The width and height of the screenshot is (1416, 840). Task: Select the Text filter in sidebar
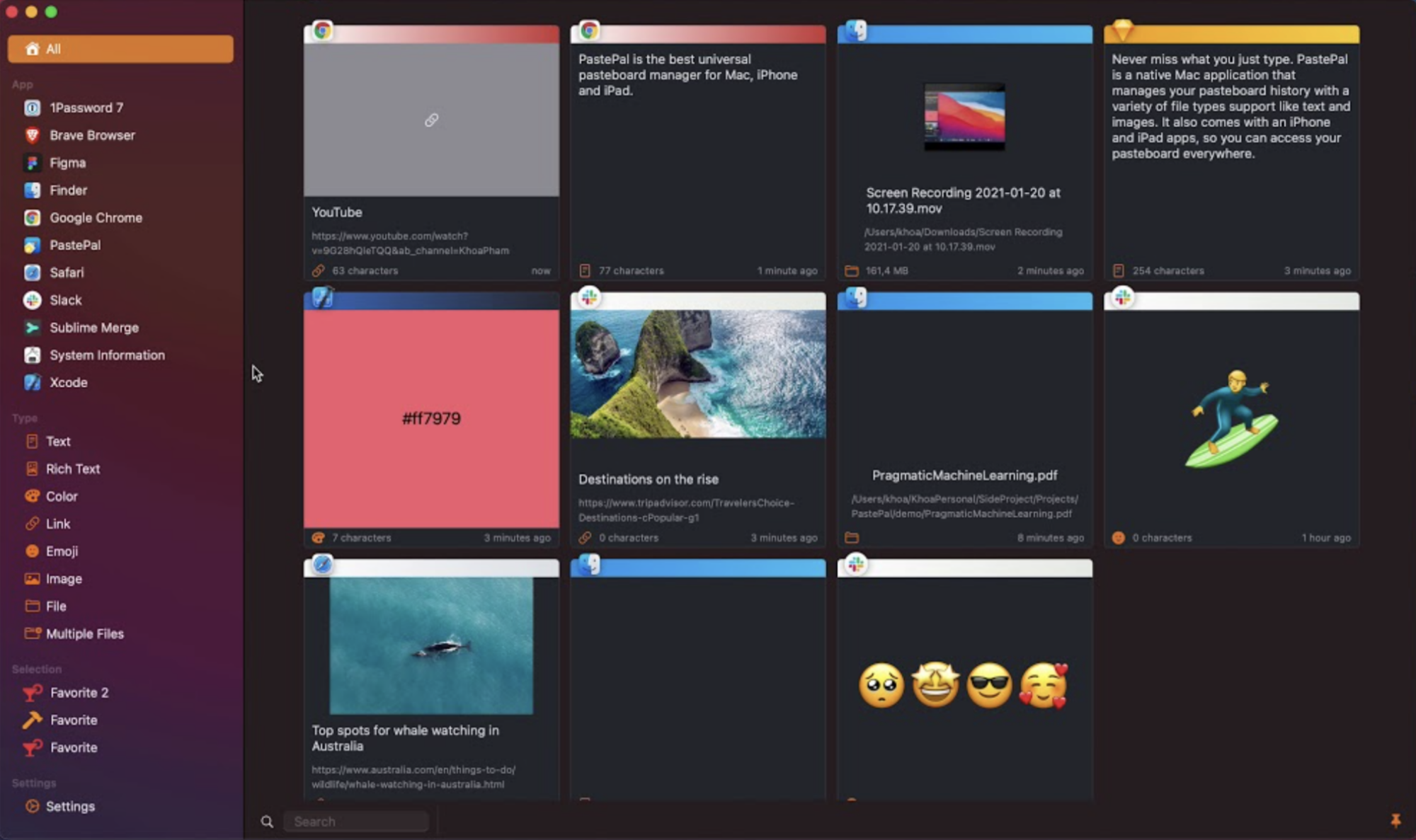[x=57, y=441]
